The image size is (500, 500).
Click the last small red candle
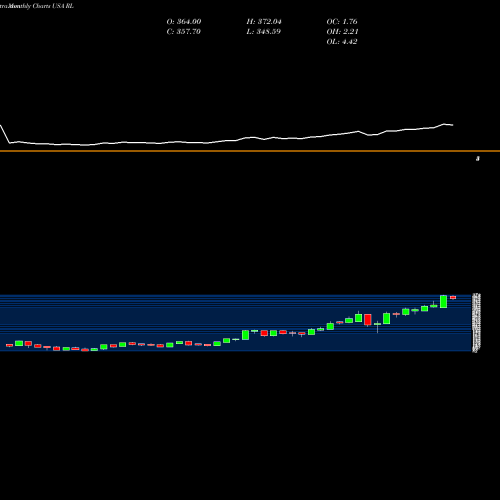(x=453, y=297)
